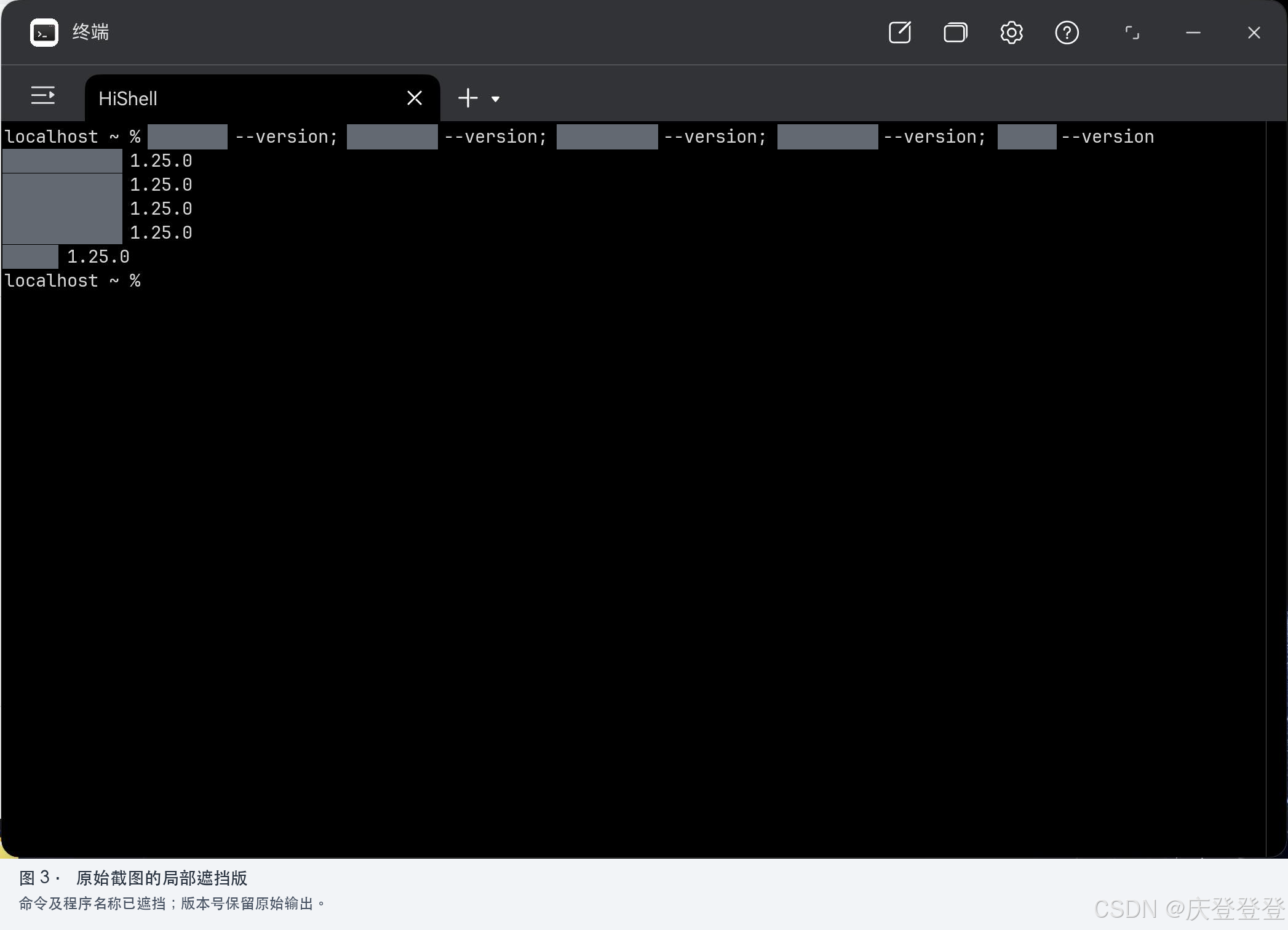1288x930 pixels.
Task: Add a new terminal tab
Action: [468, 98]
